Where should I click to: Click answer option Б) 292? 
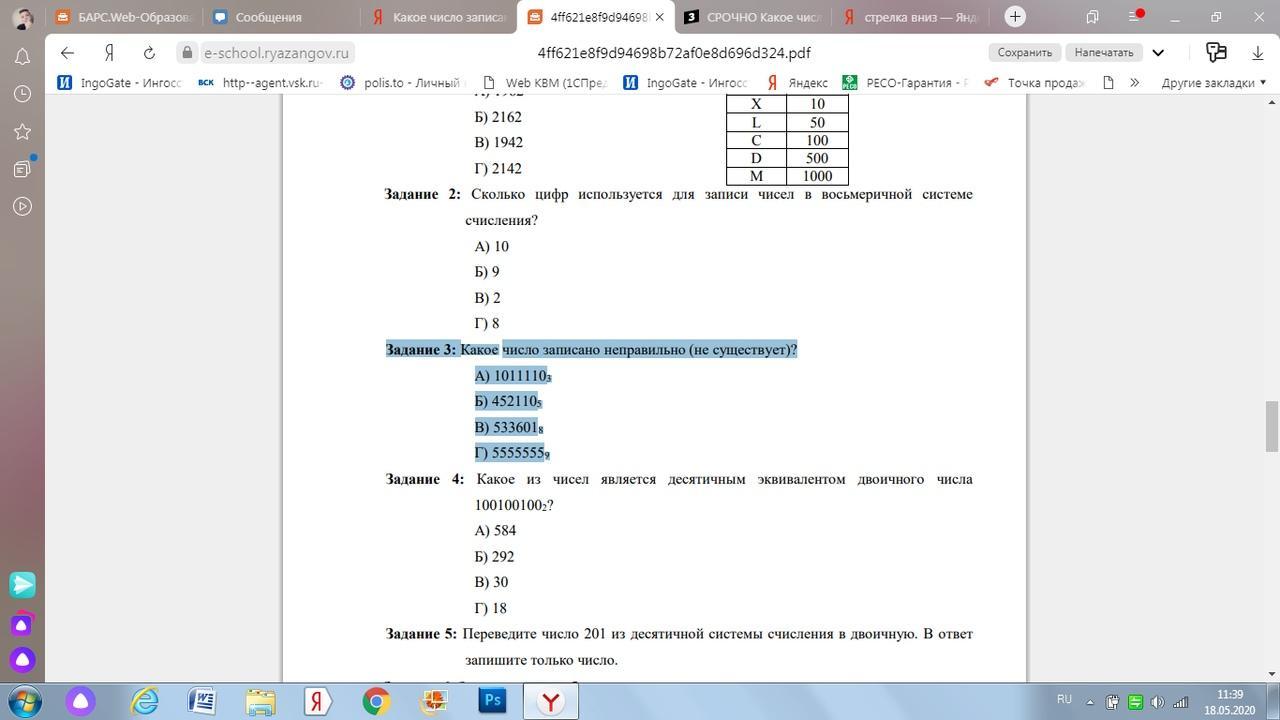point(494,557)
